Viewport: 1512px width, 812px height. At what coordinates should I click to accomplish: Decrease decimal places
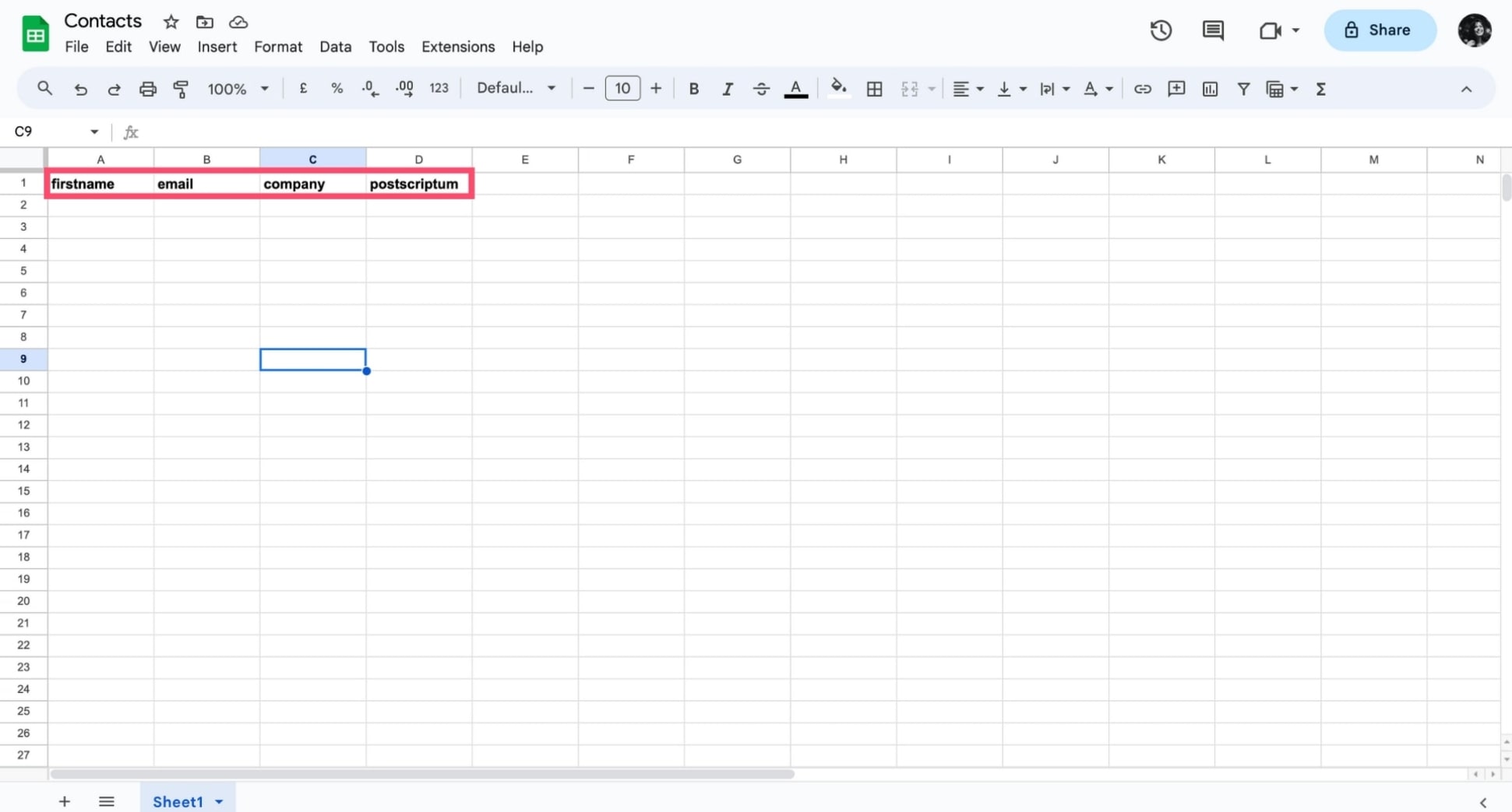pos(371,89)
